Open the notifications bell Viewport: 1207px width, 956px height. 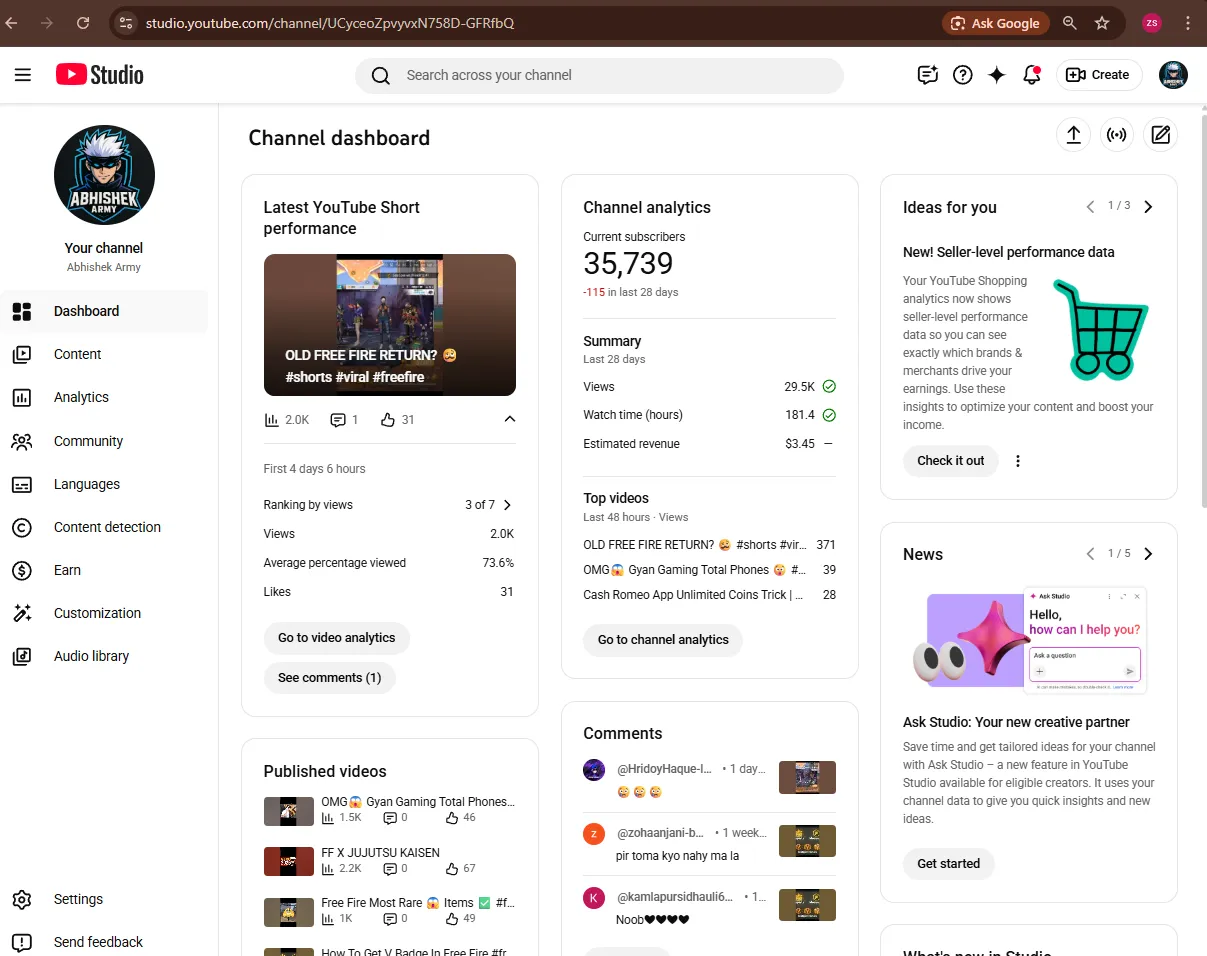pos(1032,75)
